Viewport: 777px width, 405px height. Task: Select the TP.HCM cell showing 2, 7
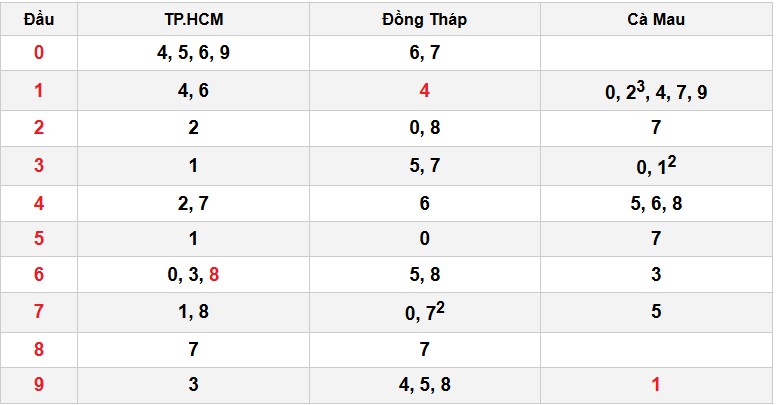pos(193,203)
